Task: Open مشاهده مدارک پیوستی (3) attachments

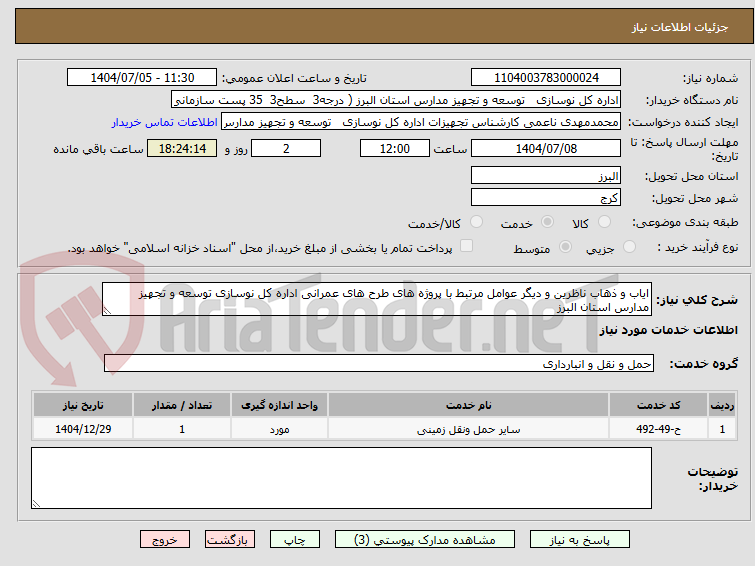Action: coord(425,540)
